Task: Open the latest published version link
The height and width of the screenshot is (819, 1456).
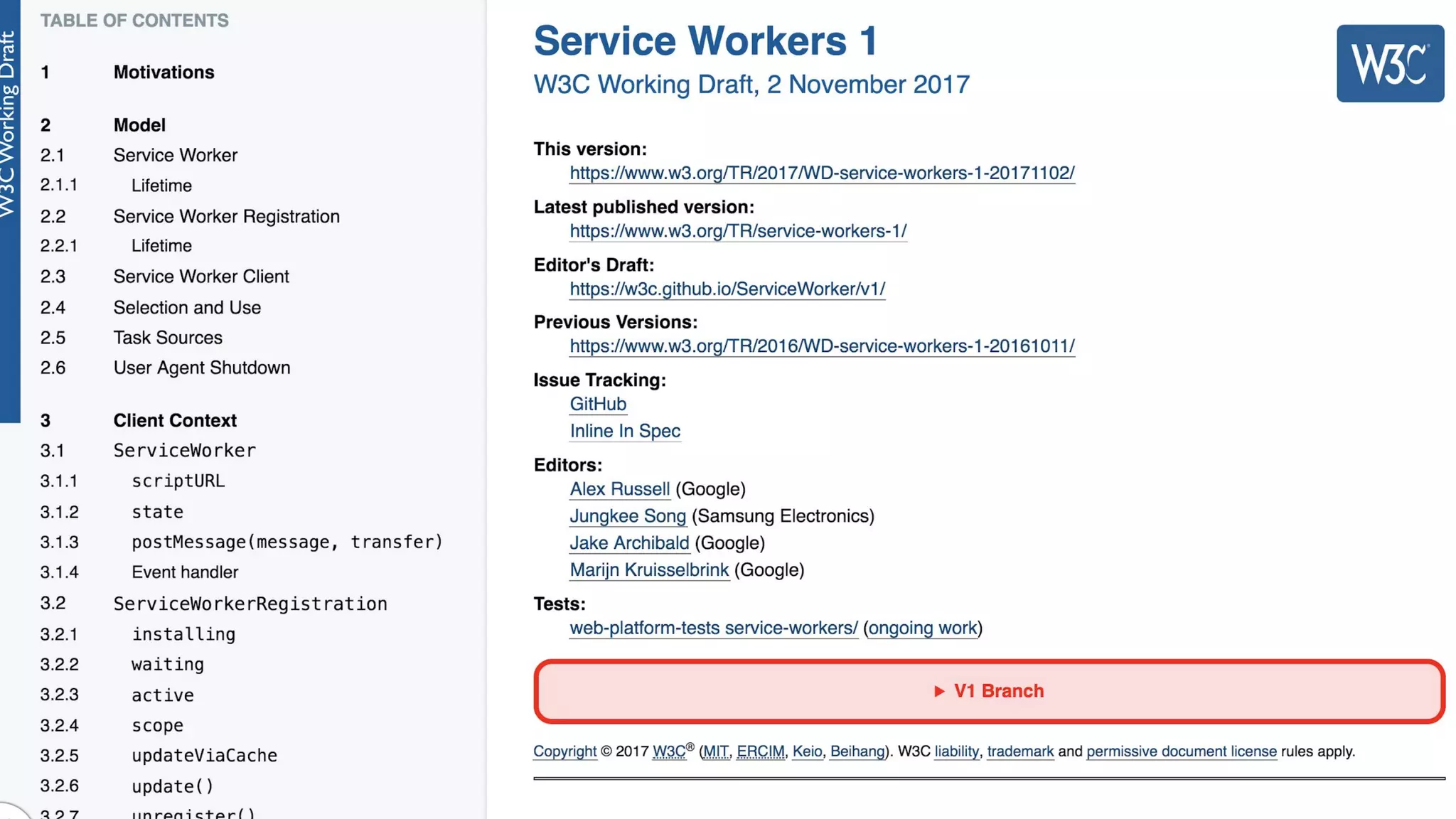Action: pos(738,231)
